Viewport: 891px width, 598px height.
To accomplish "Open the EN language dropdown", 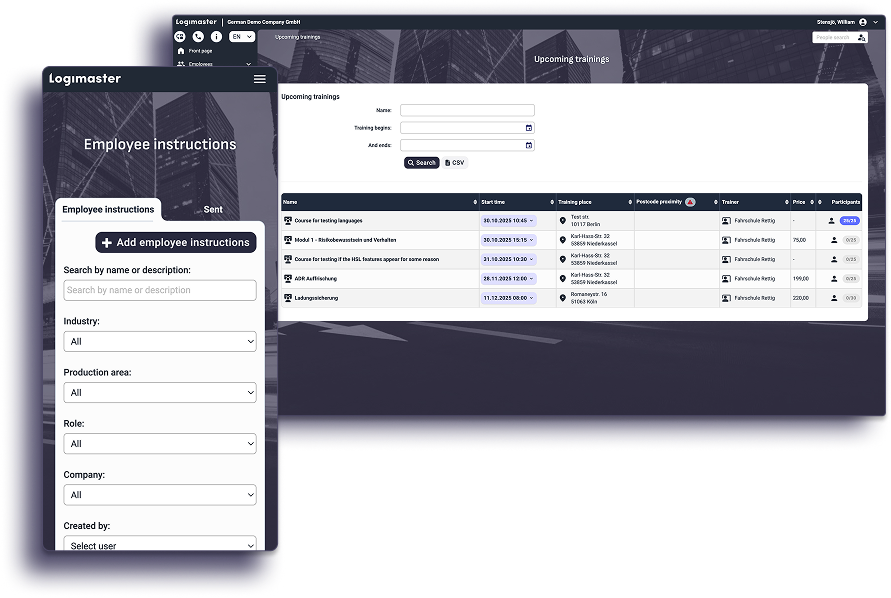I will (x=242, y=37).
